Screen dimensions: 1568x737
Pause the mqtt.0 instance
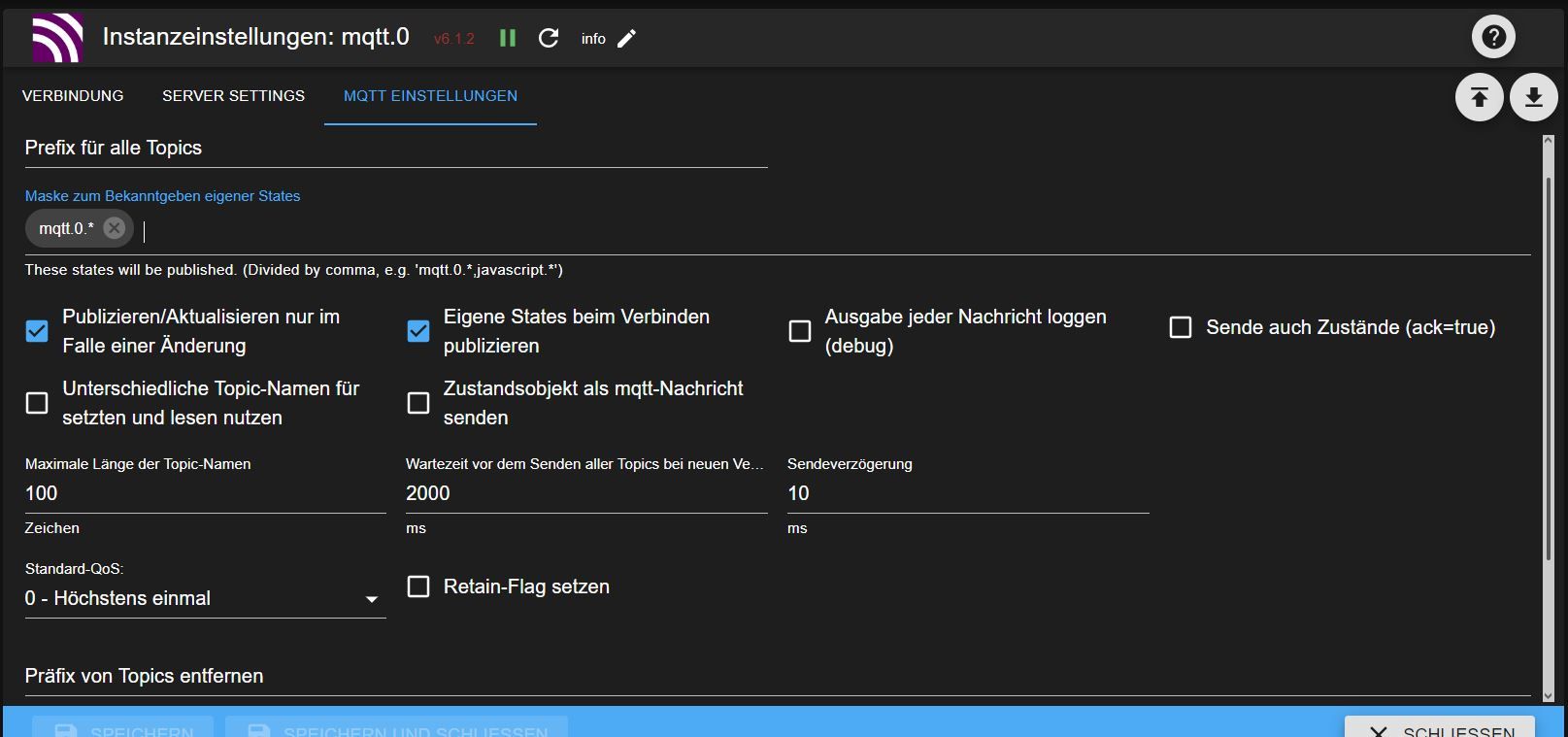tap(508, 38)
